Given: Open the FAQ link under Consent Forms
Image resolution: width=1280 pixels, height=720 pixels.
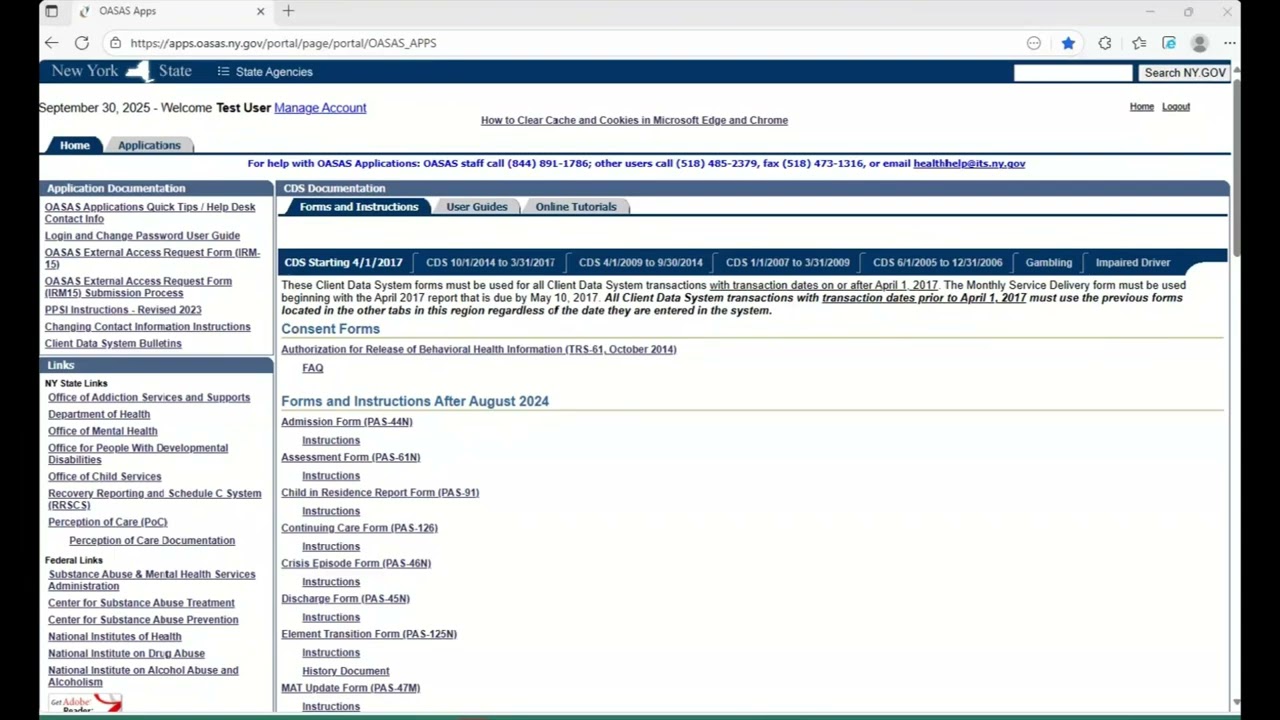Looking at the screenshot, I should (x=312, y=368).
